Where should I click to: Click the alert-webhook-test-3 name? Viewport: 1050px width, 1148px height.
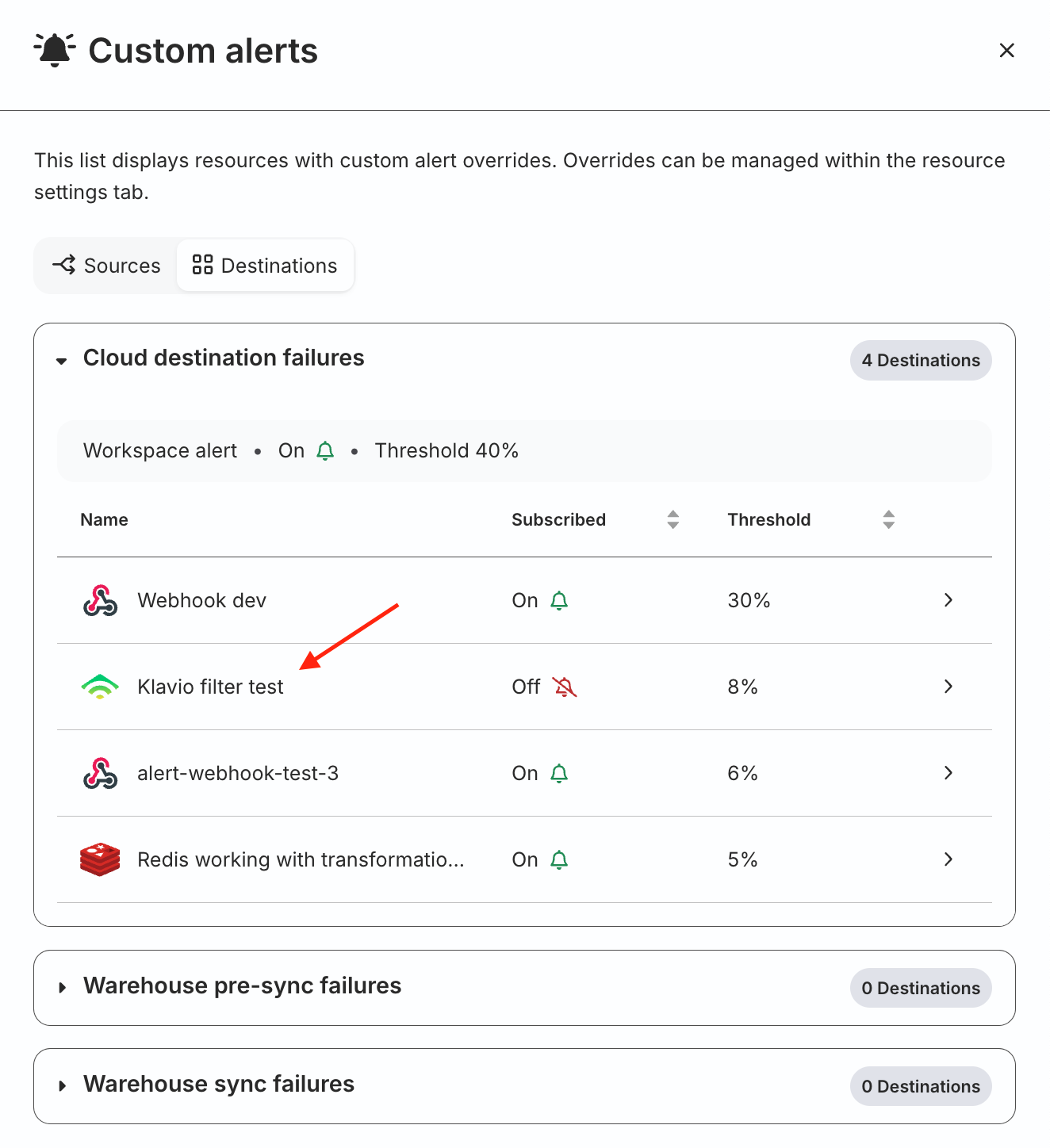click(x=238, y=774)
